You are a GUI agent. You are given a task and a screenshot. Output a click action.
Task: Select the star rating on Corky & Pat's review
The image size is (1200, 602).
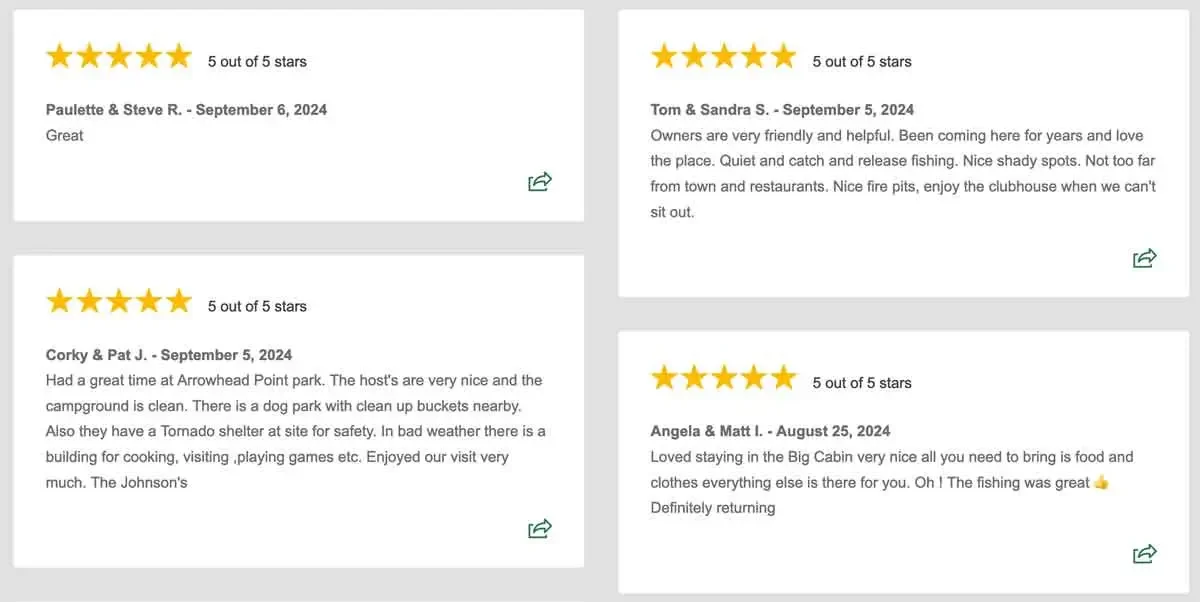[x=118, y=301]
